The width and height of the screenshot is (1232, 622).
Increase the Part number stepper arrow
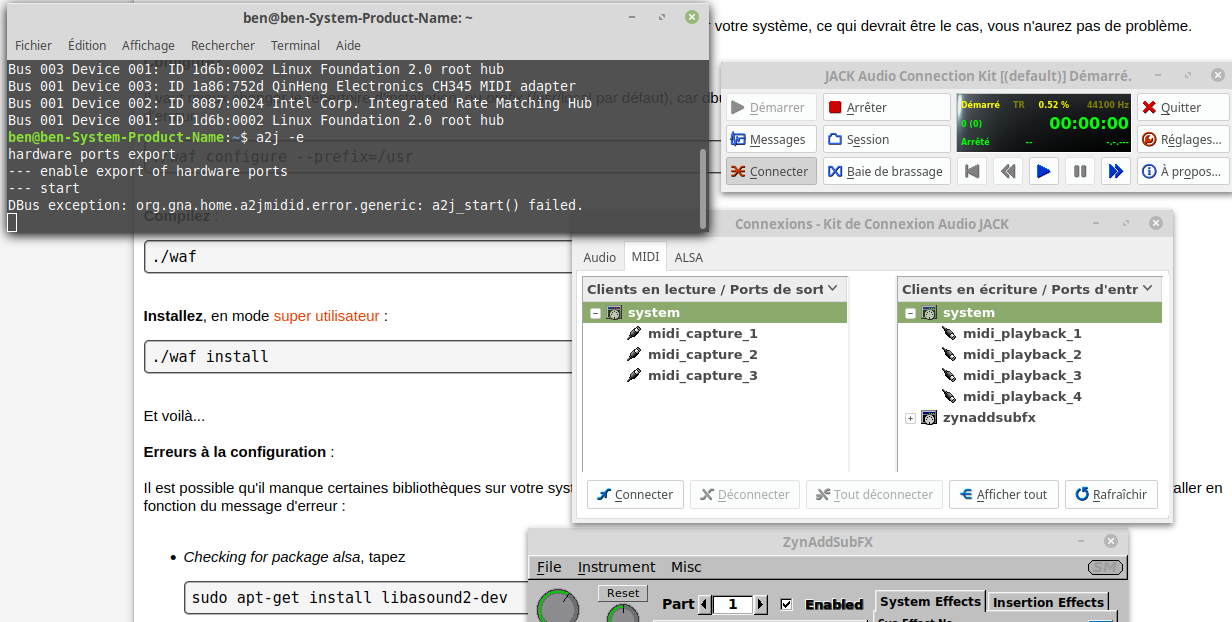click(761, 604)
